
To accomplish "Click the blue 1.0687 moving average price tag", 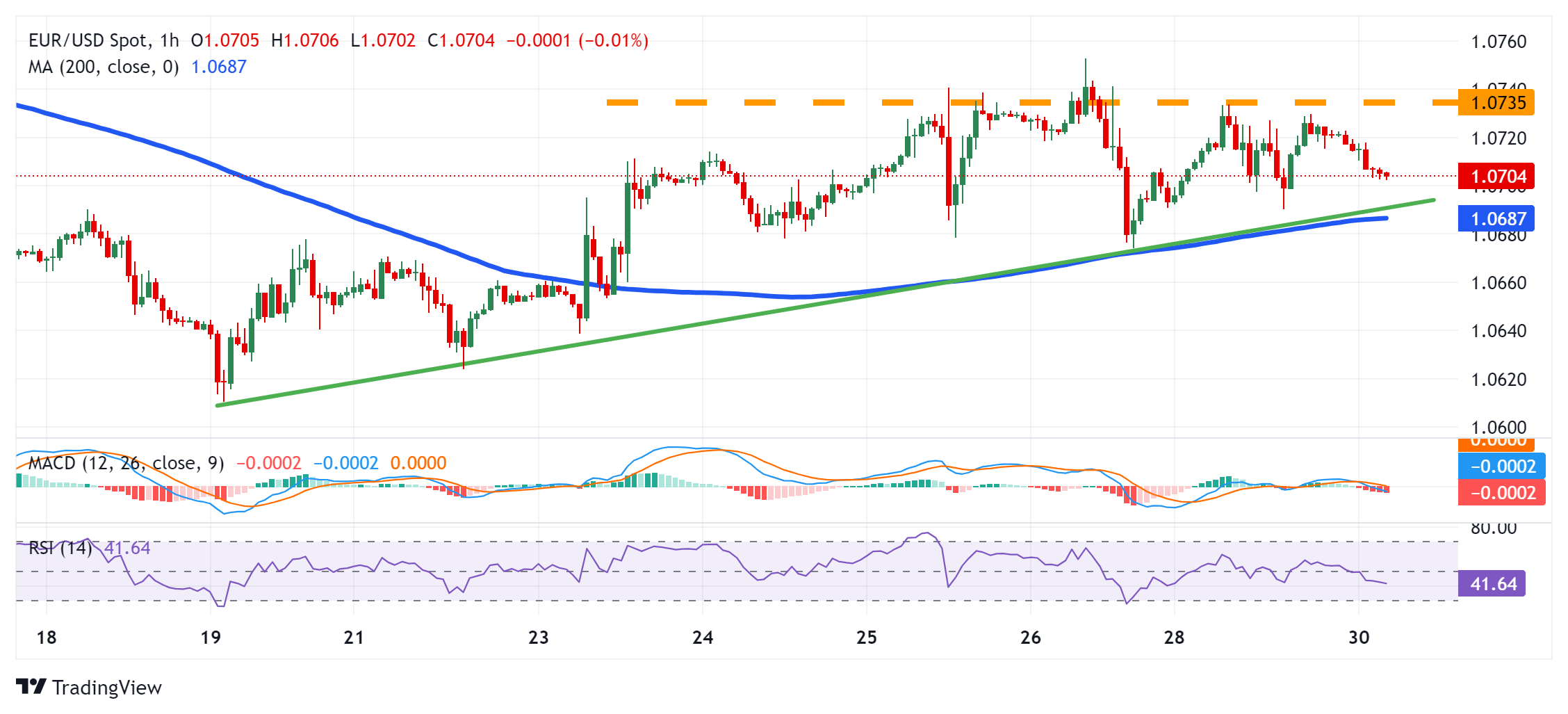I will coord(1496,219).
